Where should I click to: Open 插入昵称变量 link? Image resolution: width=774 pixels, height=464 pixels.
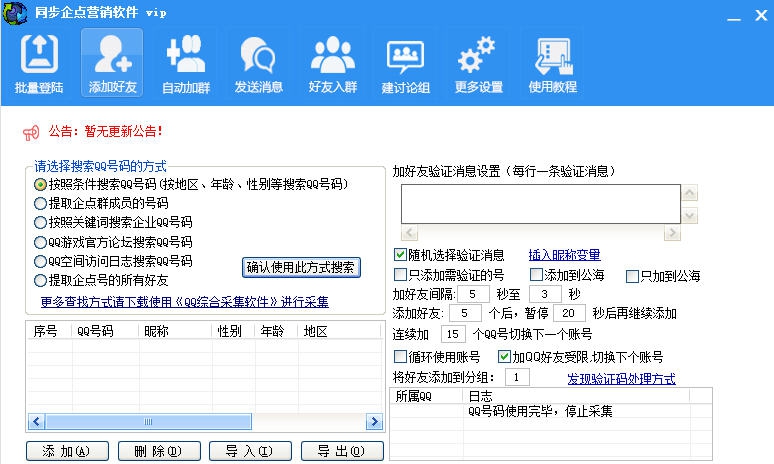[564, 255]
